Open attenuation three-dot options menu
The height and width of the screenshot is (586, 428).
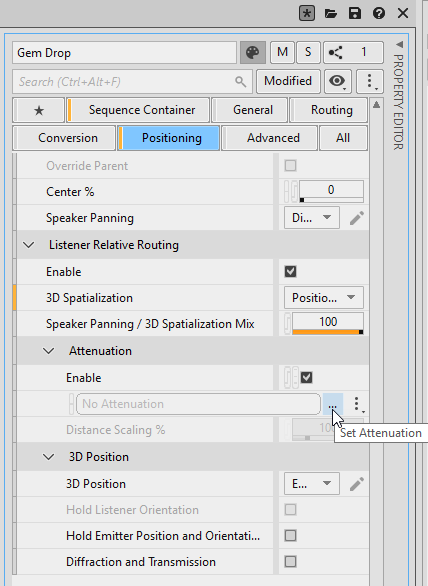click(x=357, y=404)
